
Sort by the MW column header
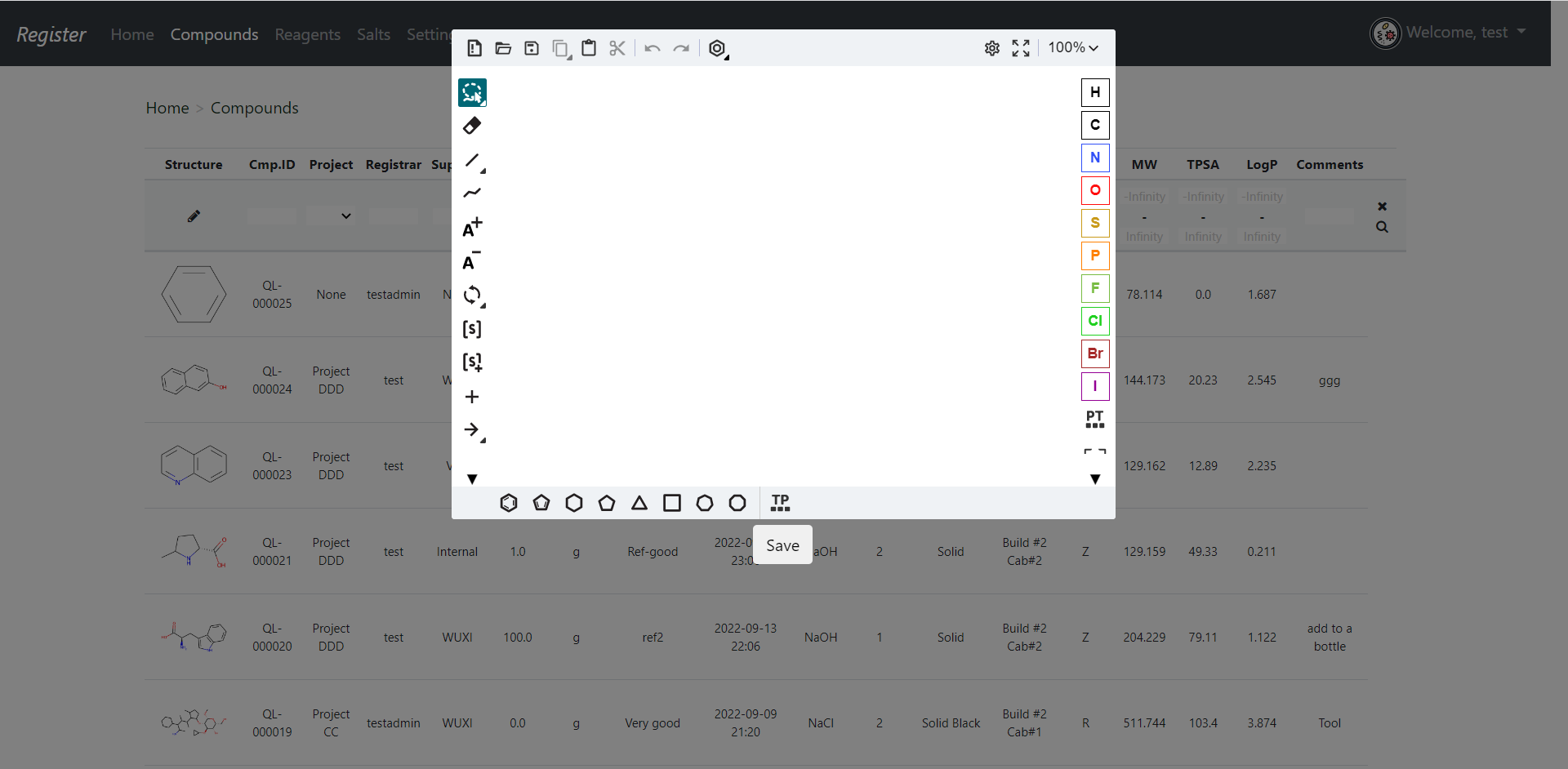point(1144,165)
